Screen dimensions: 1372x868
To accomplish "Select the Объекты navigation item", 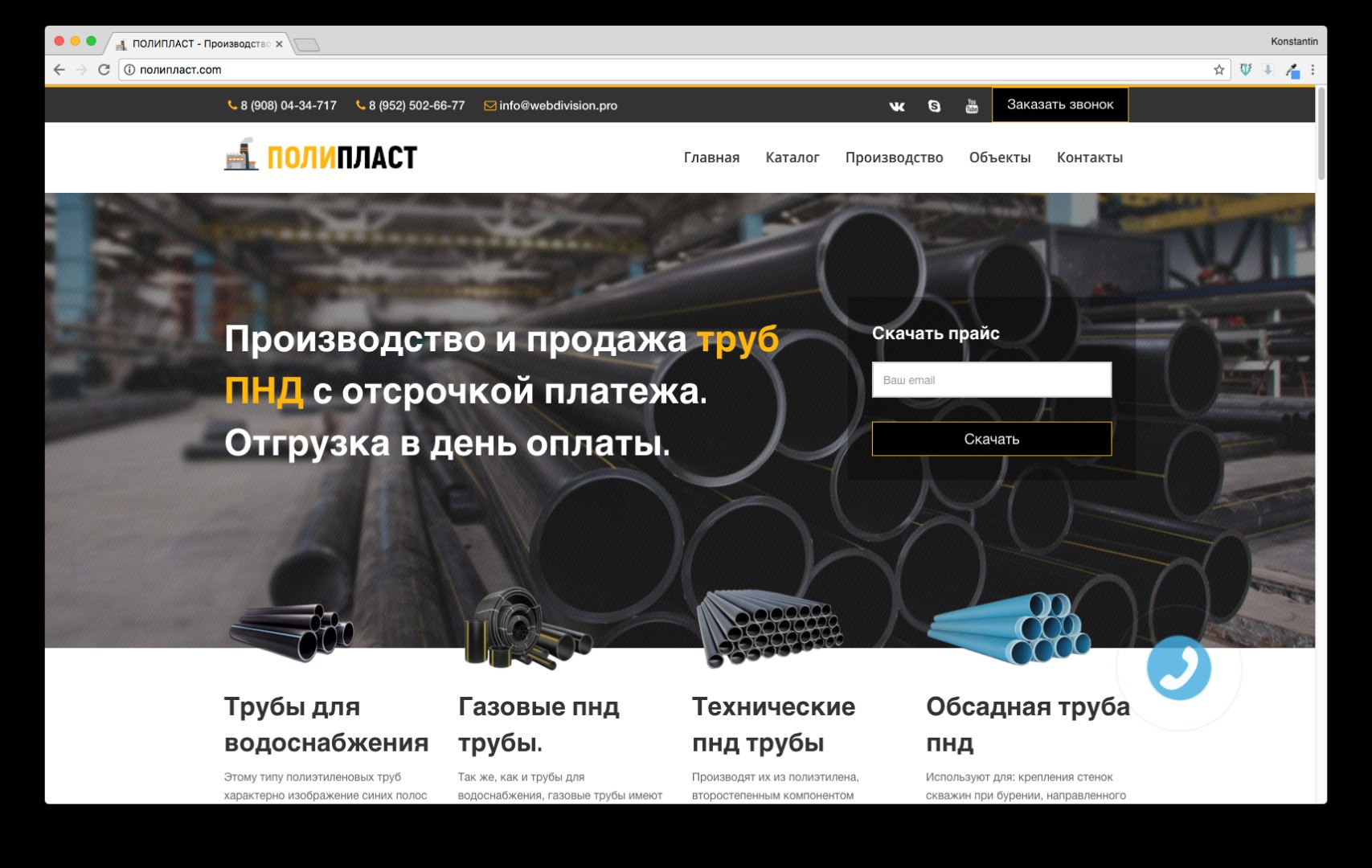I will tap(999, 158).
